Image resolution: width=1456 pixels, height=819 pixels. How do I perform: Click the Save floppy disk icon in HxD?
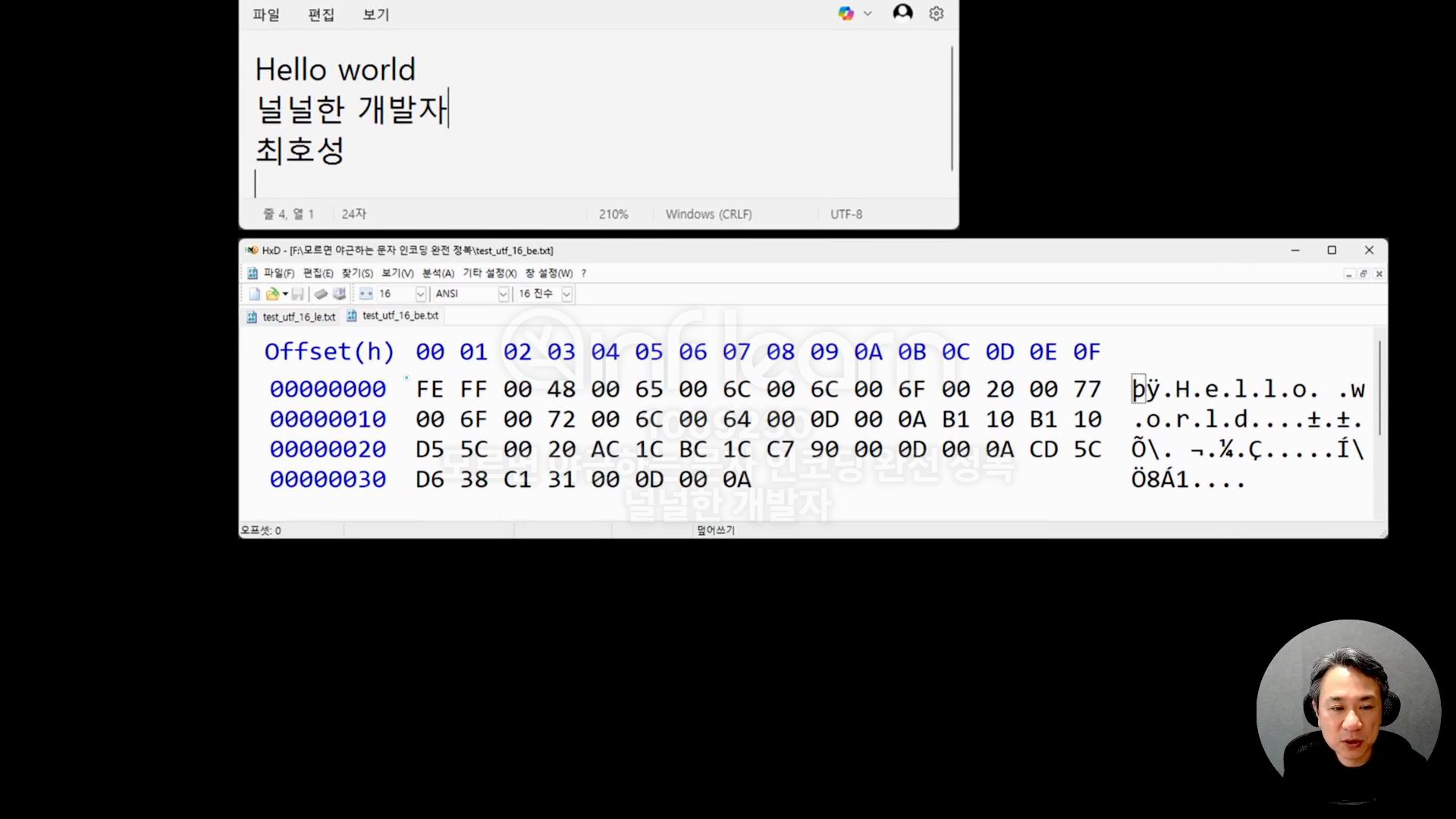(x=298, y=294)
